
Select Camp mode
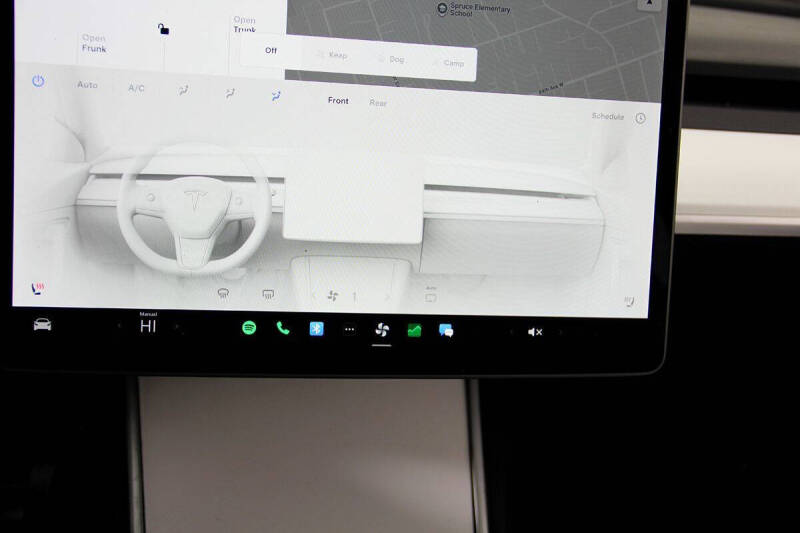coord(448,63)
